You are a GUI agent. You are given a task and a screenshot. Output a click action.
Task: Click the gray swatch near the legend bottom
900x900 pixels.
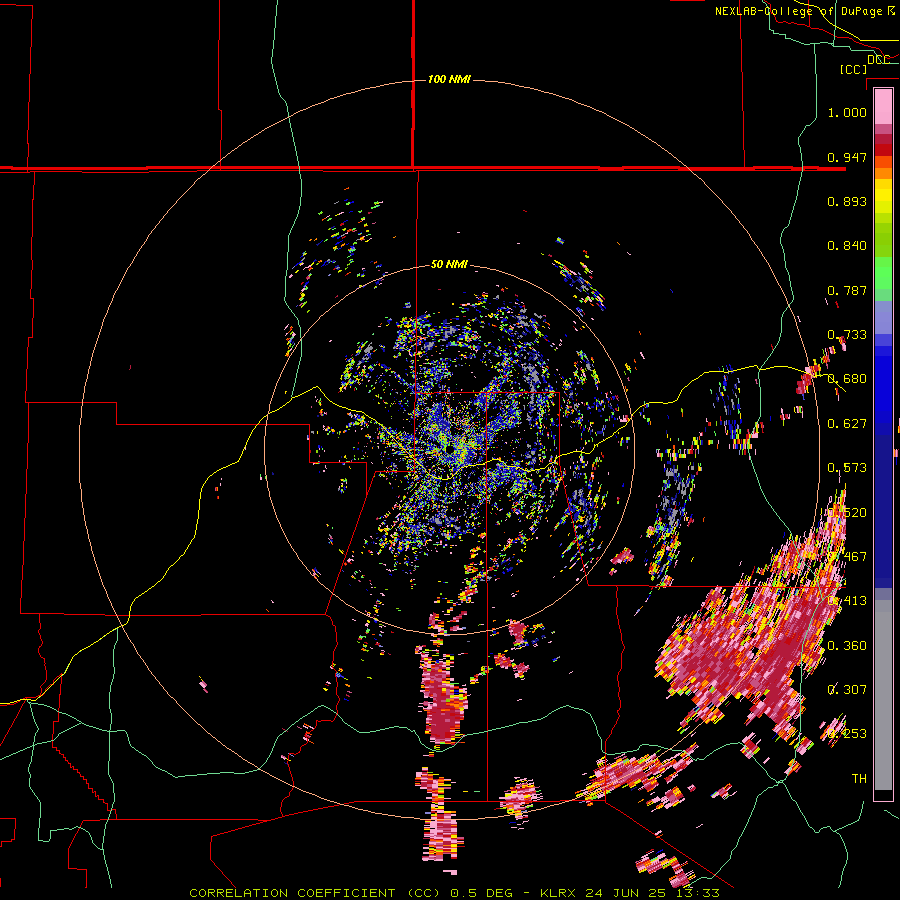pos(883,695)
